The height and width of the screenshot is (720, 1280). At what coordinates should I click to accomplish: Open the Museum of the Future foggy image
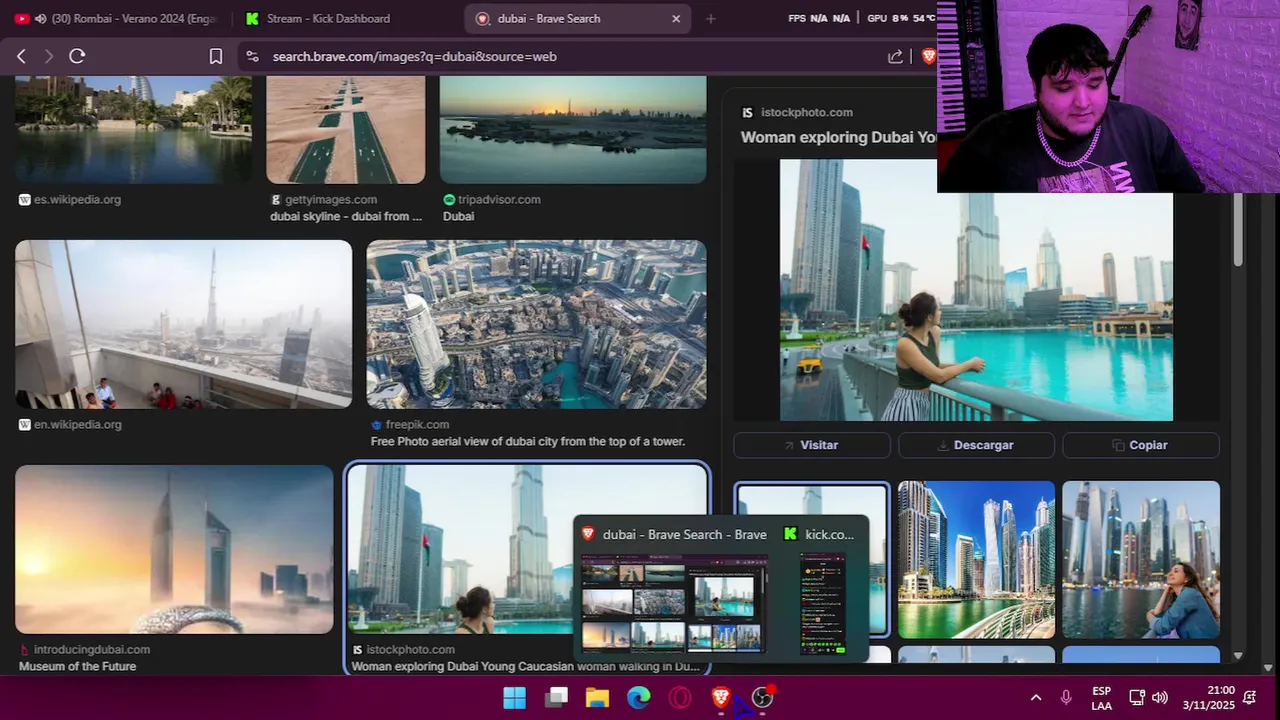(x=174, y=549)
